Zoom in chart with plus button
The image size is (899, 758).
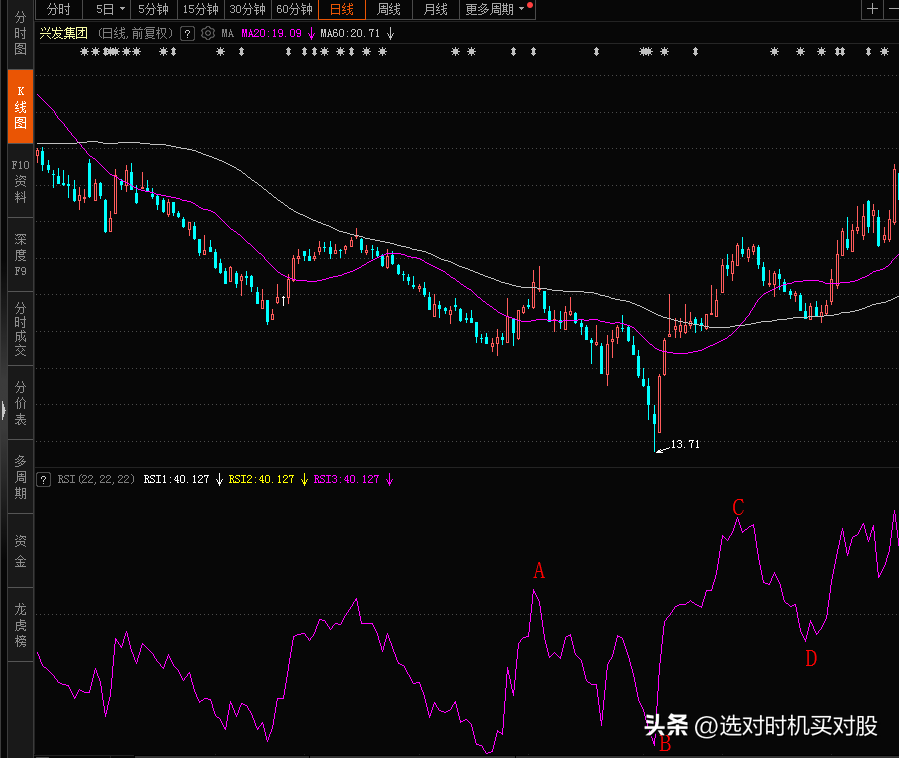click(x=872, y=9)
